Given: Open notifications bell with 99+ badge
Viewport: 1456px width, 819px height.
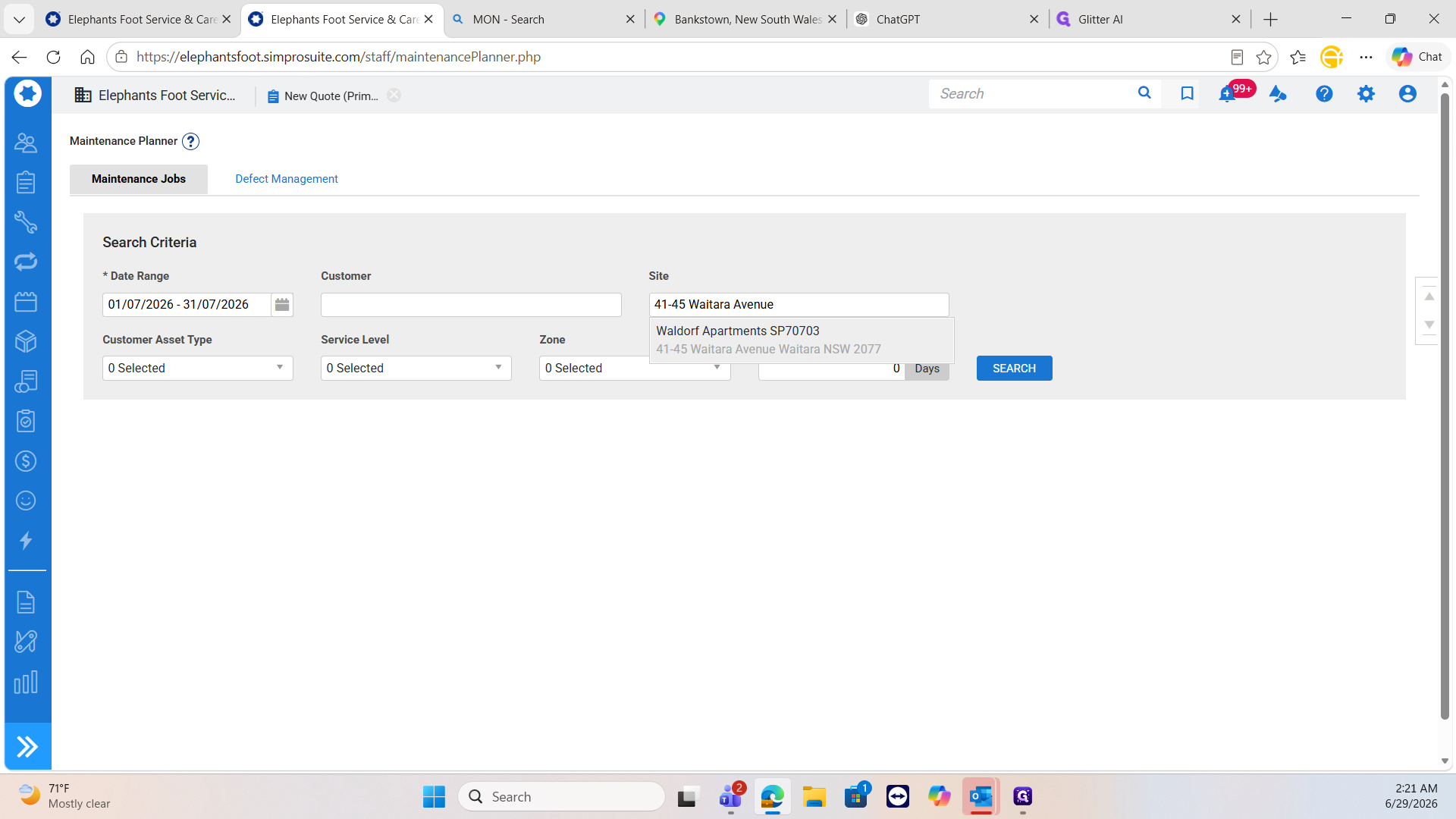Looking at the screenshot, I should point(1228,94).
